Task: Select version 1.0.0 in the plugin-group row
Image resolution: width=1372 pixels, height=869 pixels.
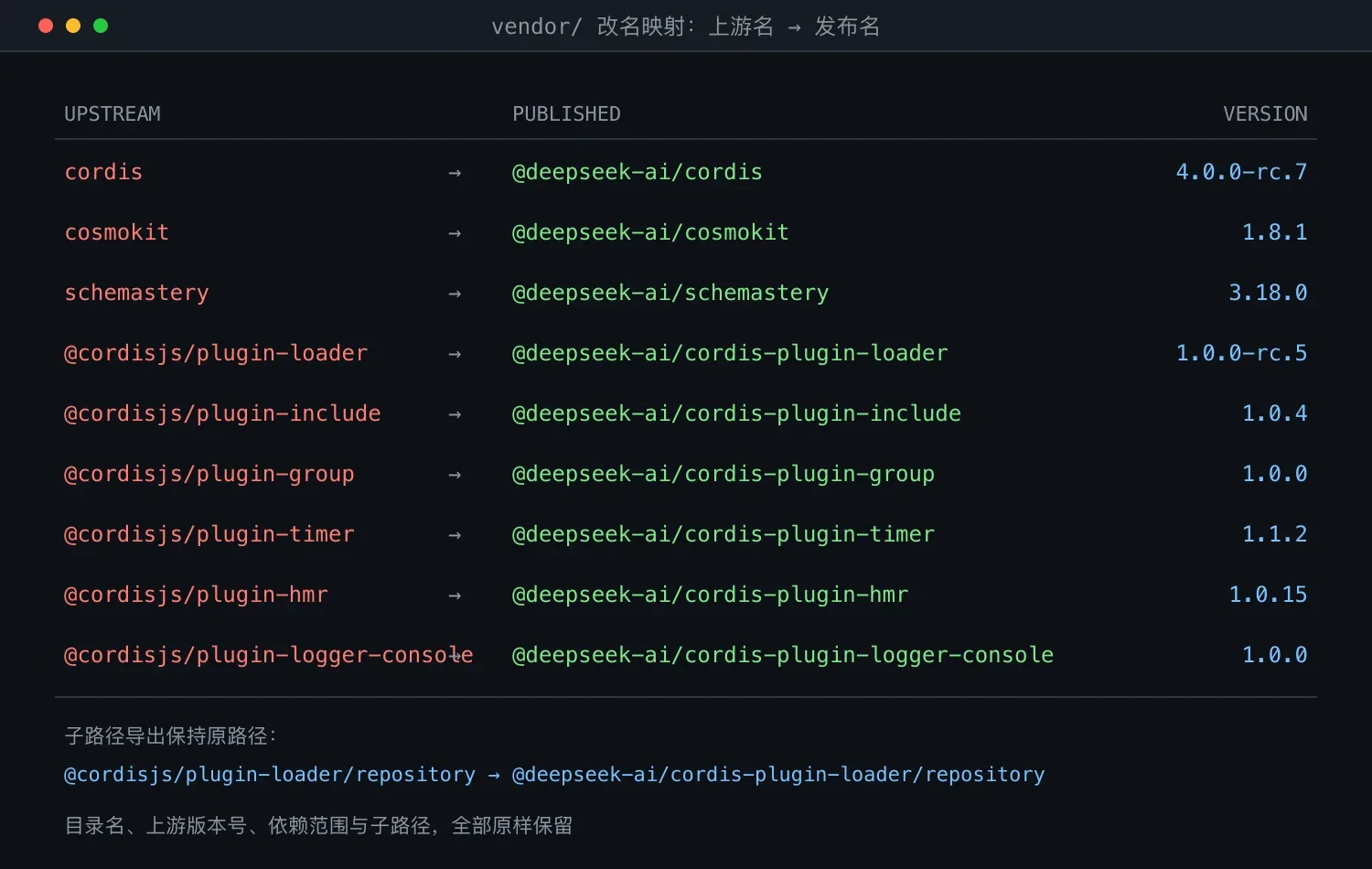Action: [1274, 474]
